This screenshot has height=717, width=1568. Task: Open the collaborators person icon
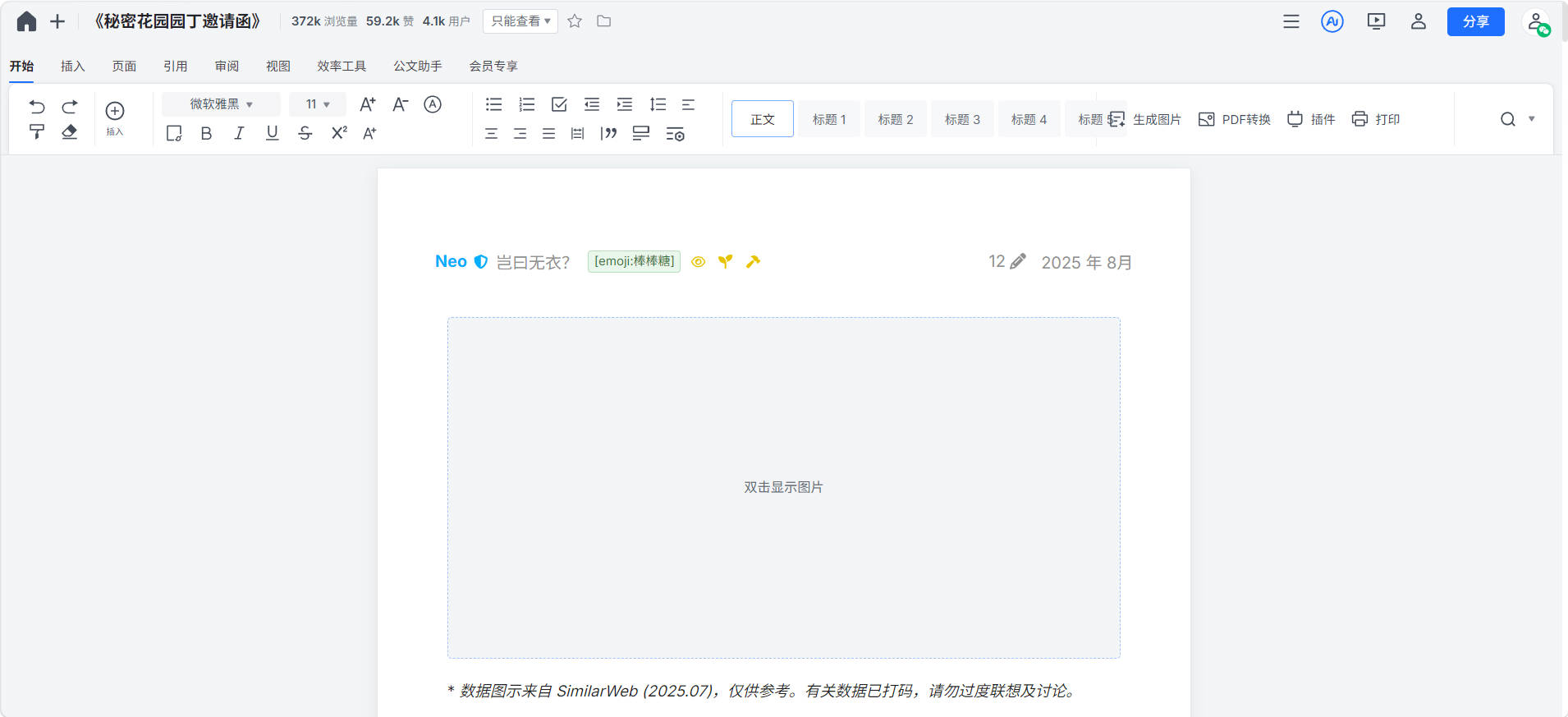point(1419,21)
